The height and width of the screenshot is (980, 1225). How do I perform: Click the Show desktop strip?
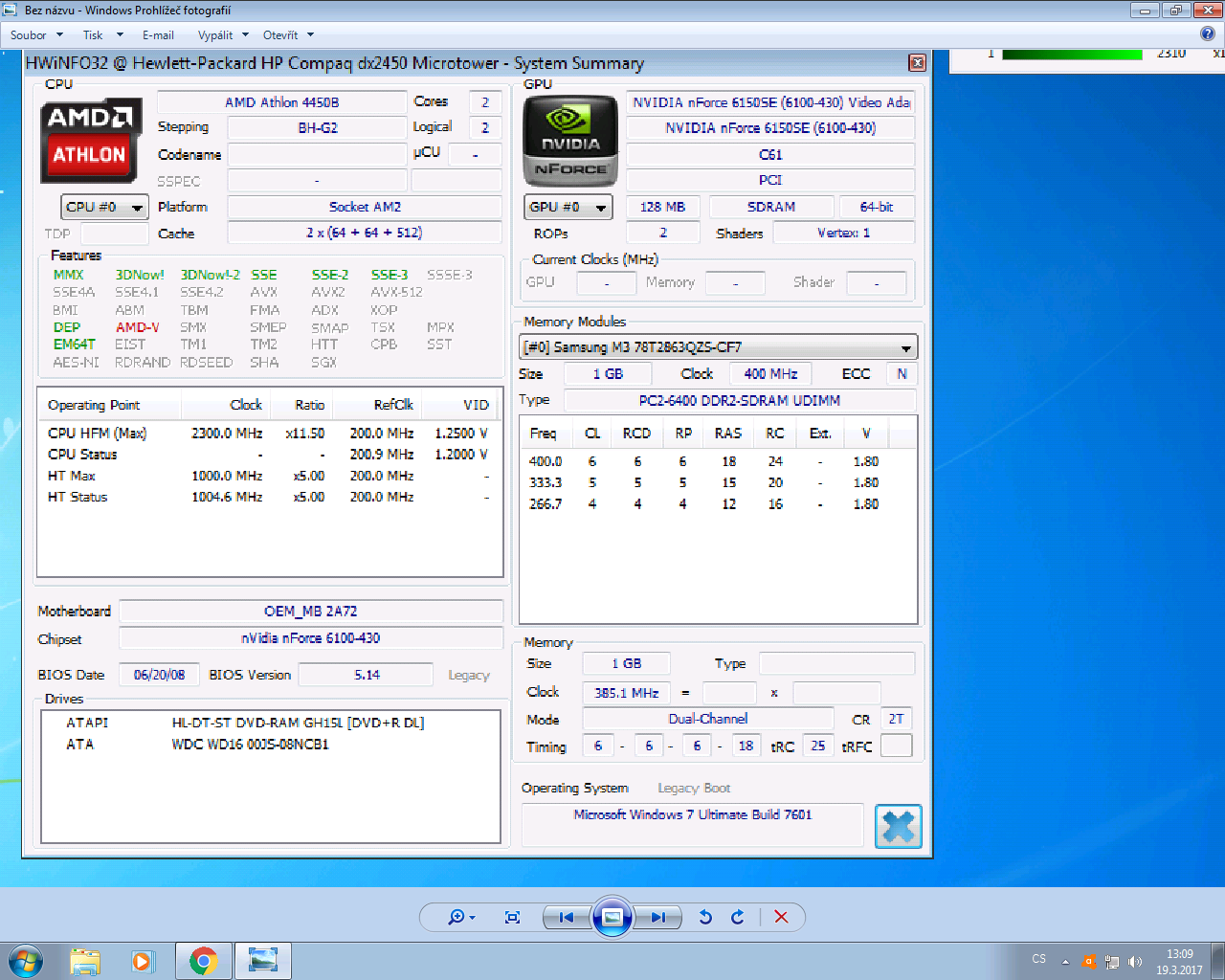(1217, 961)
